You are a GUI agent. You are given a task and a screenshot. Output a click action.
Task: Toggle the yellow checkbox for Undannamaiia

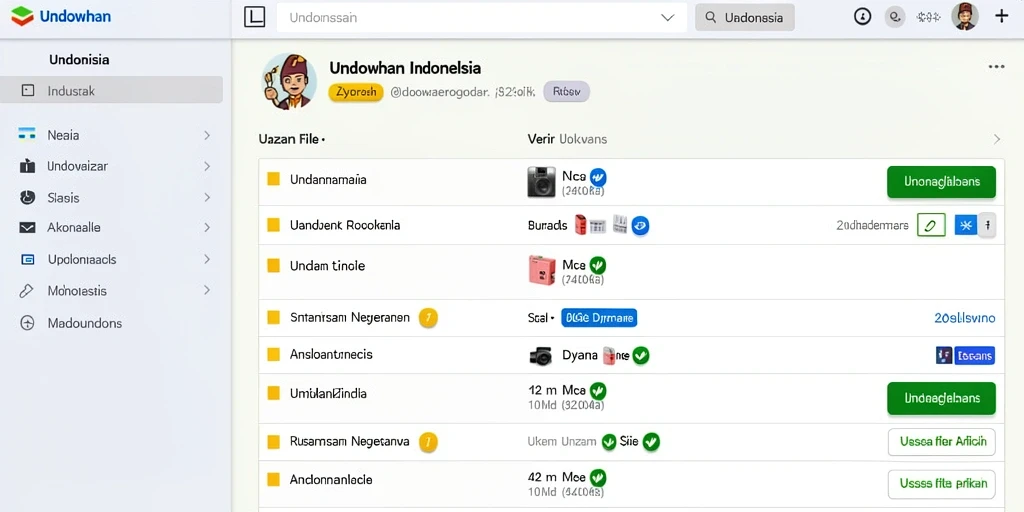[274, 179]
